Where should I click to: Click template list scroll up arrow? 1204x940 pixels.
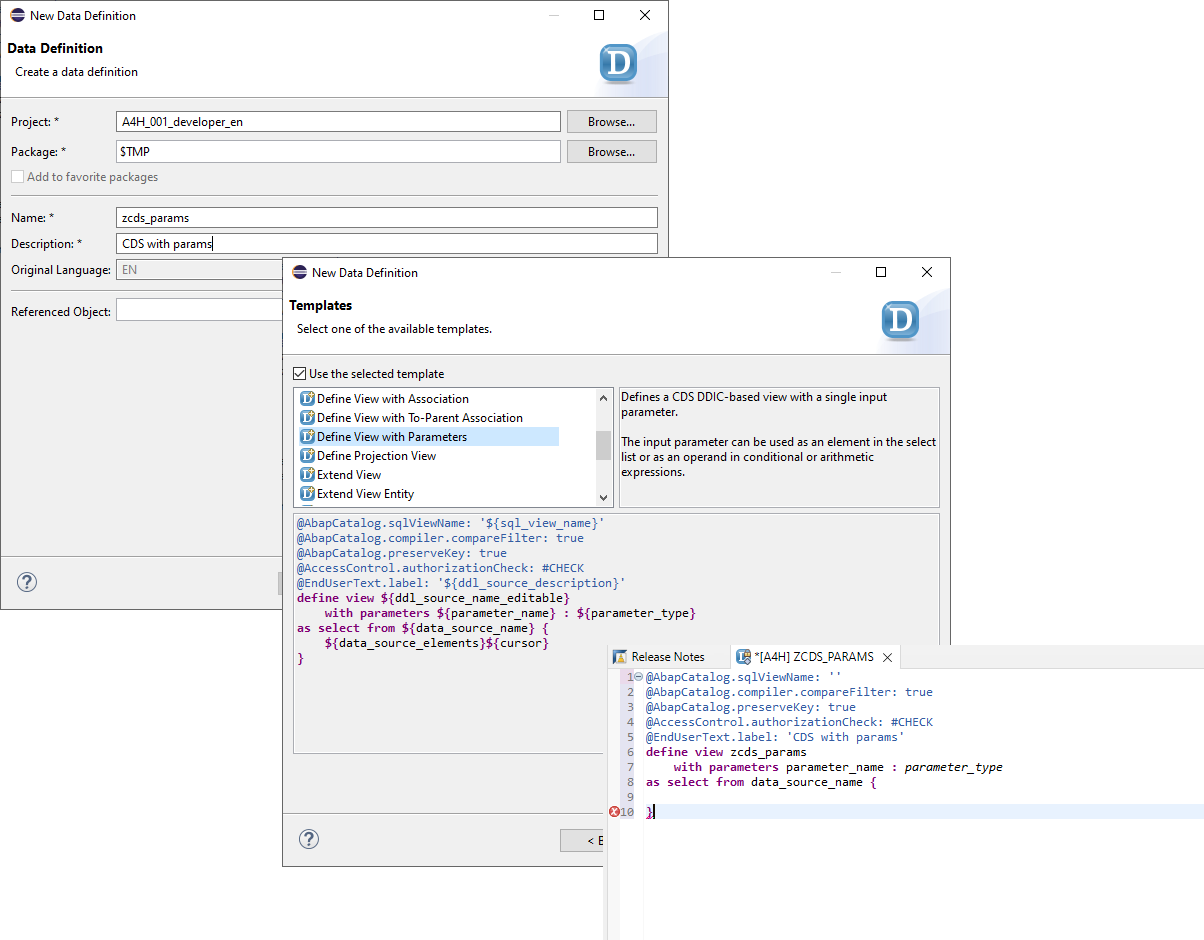coord(603,398)
